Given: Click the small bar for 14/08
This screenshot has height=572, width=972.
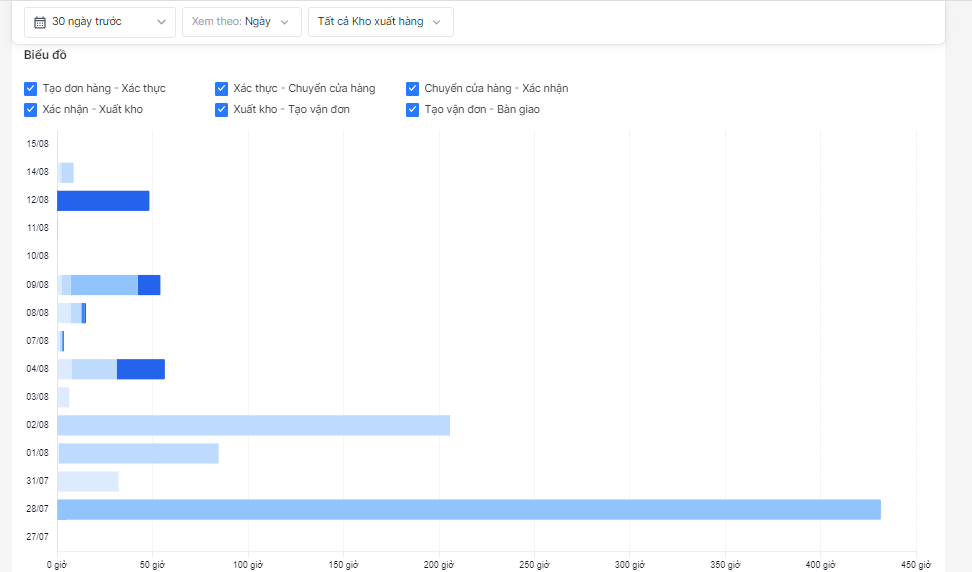Looking at the screenshot, I should [x=66, y=173].
